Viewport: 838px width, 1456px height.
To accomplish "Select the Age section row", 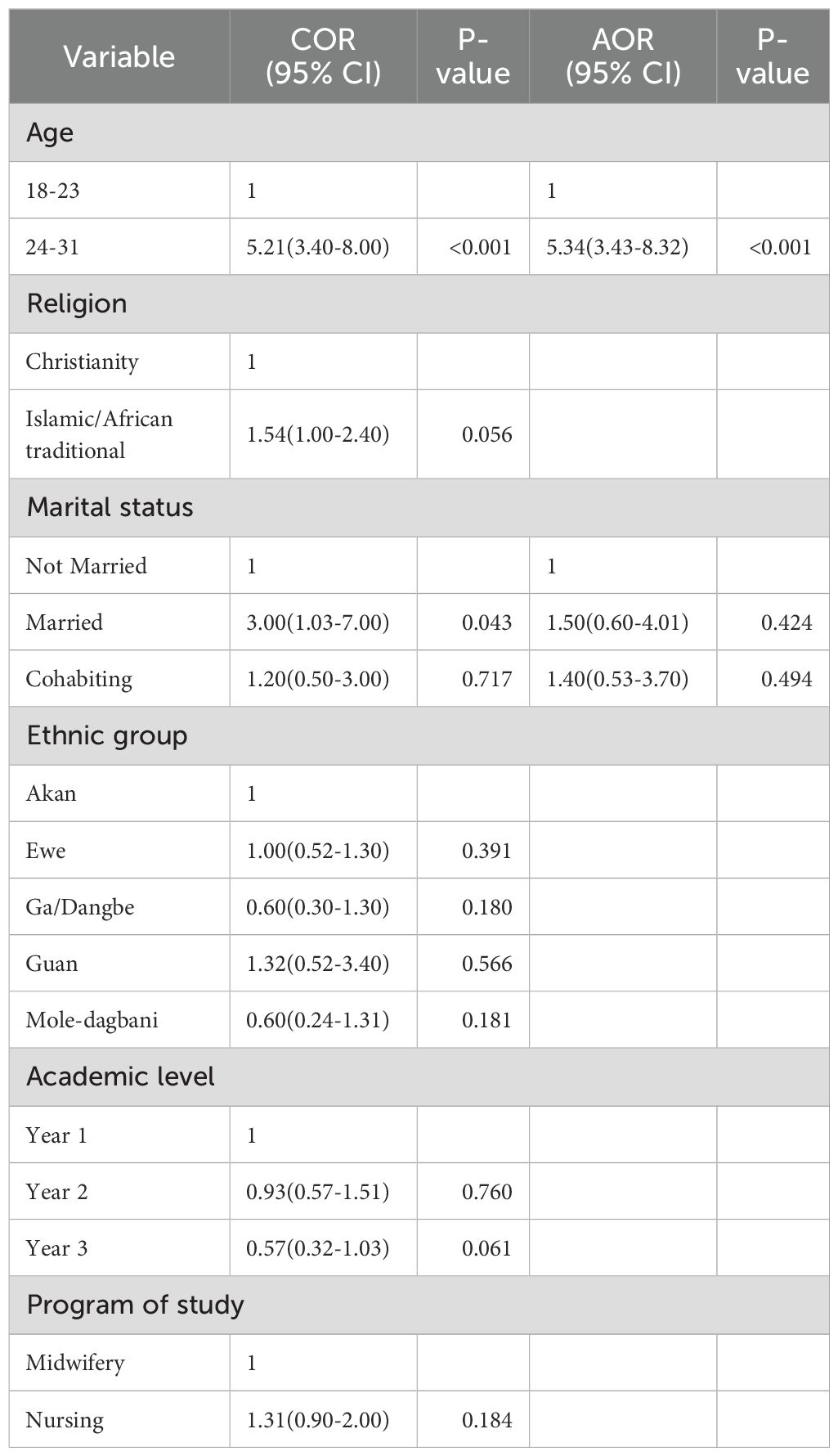I will point(50,133).
